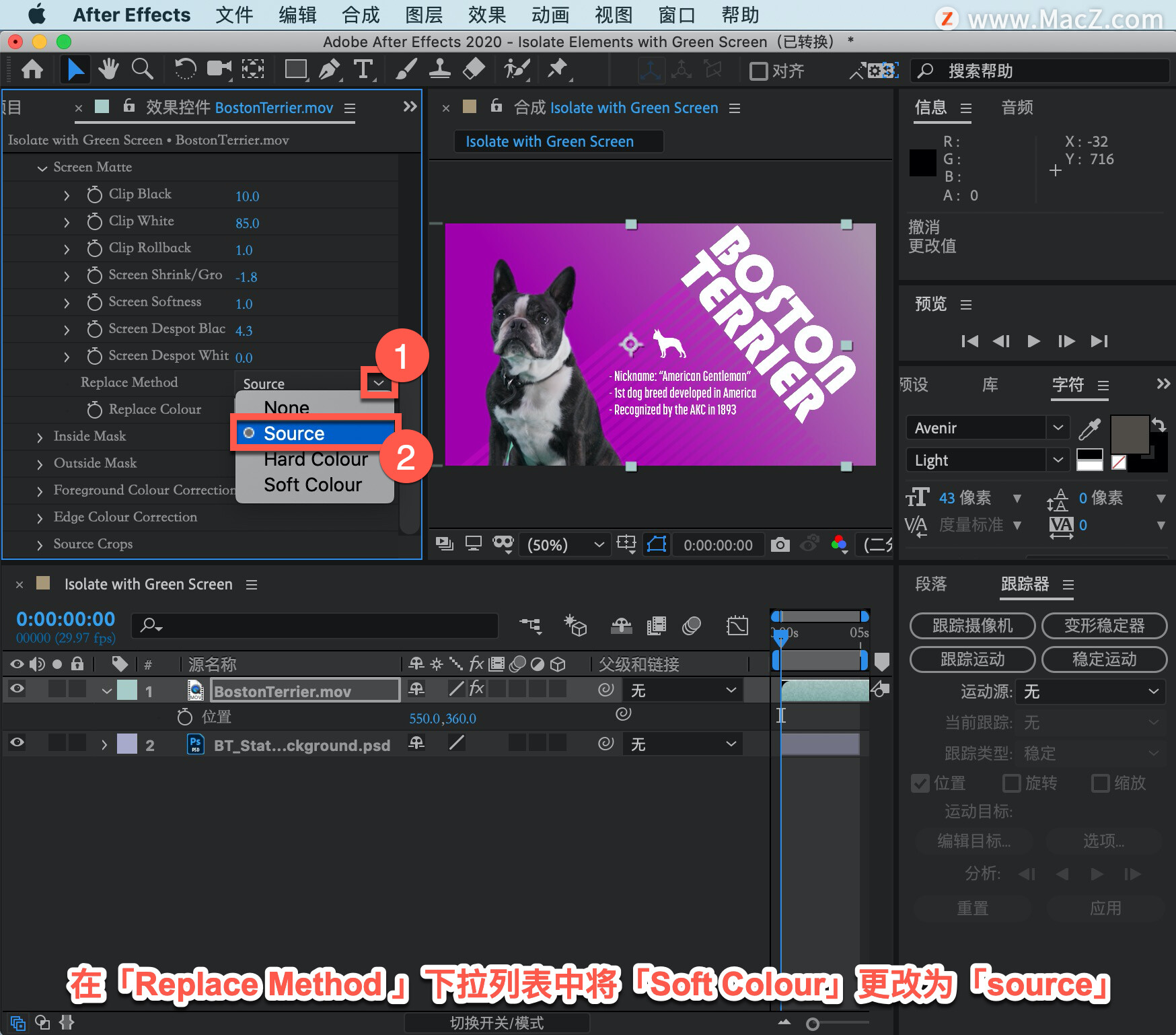Image resolution: width=1176 pixels, height=1035 pixels.
Task: Click the 搜索帮助 search field
Action: point(1040,71)
